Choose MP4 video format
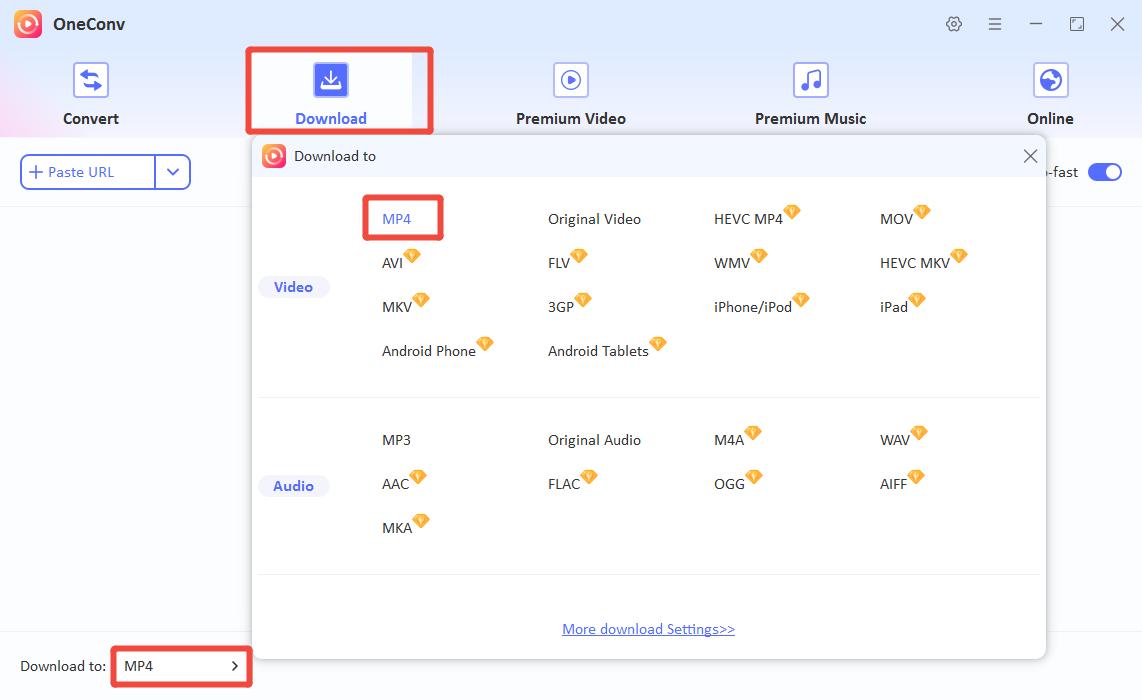 click(397, 219)
